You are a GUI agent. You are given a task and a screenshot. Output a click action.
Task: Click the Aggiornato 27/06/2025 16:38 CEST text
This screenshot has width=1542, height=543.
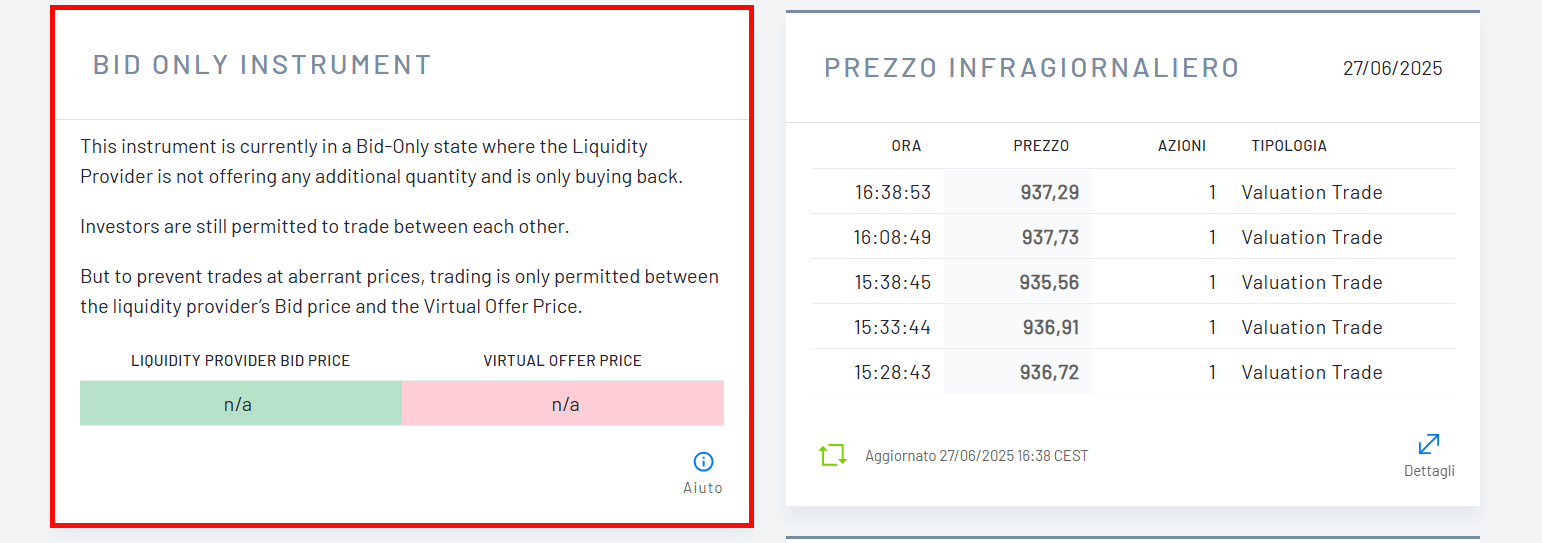pos(977,456)
